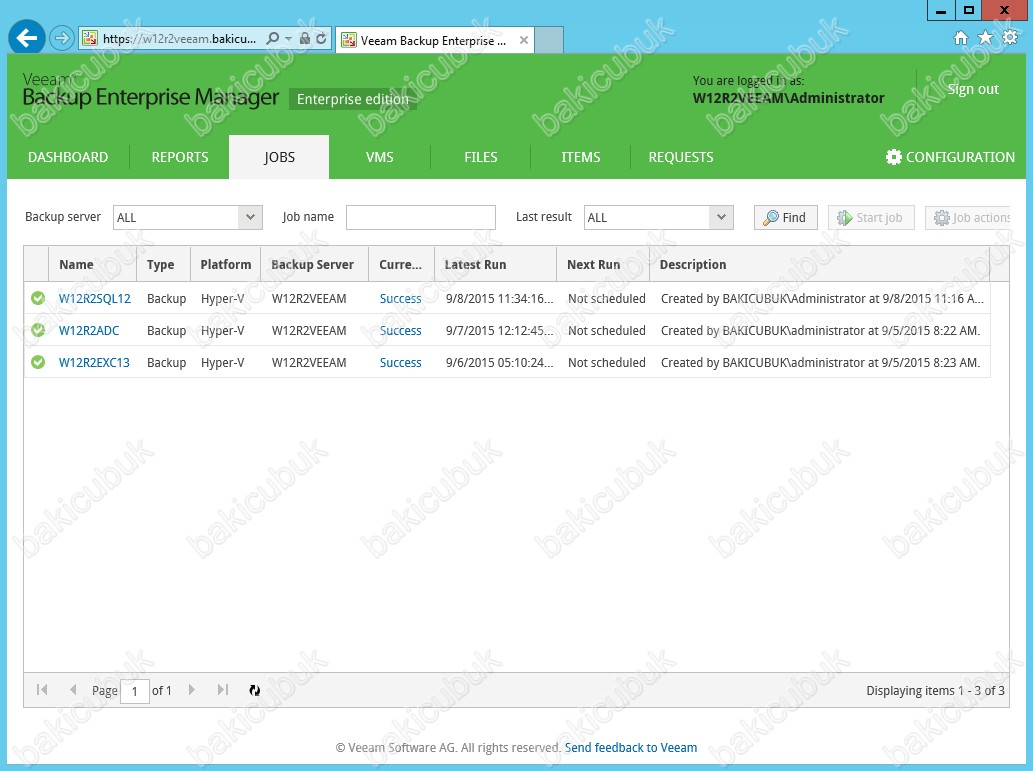This screenshot has height=771, width=1033.
Task: Click the security lock icon in address bar
Action: pyautogui.click(x=304, y=39)
